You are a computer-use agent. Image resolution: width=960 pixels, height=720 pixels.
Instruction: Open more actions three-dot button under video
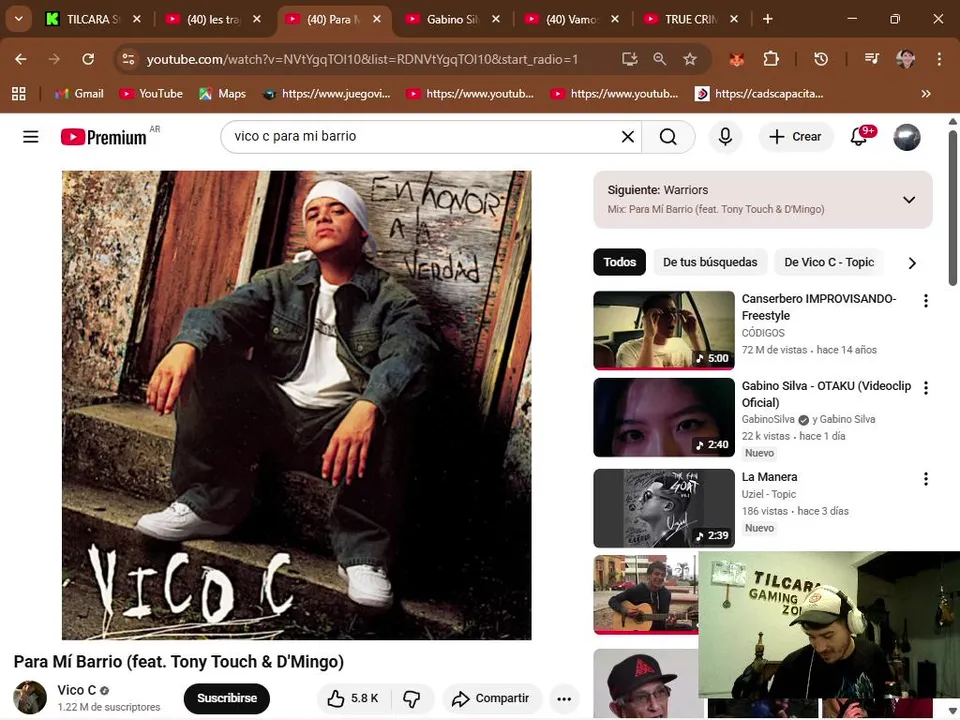[x=564, y=699]
